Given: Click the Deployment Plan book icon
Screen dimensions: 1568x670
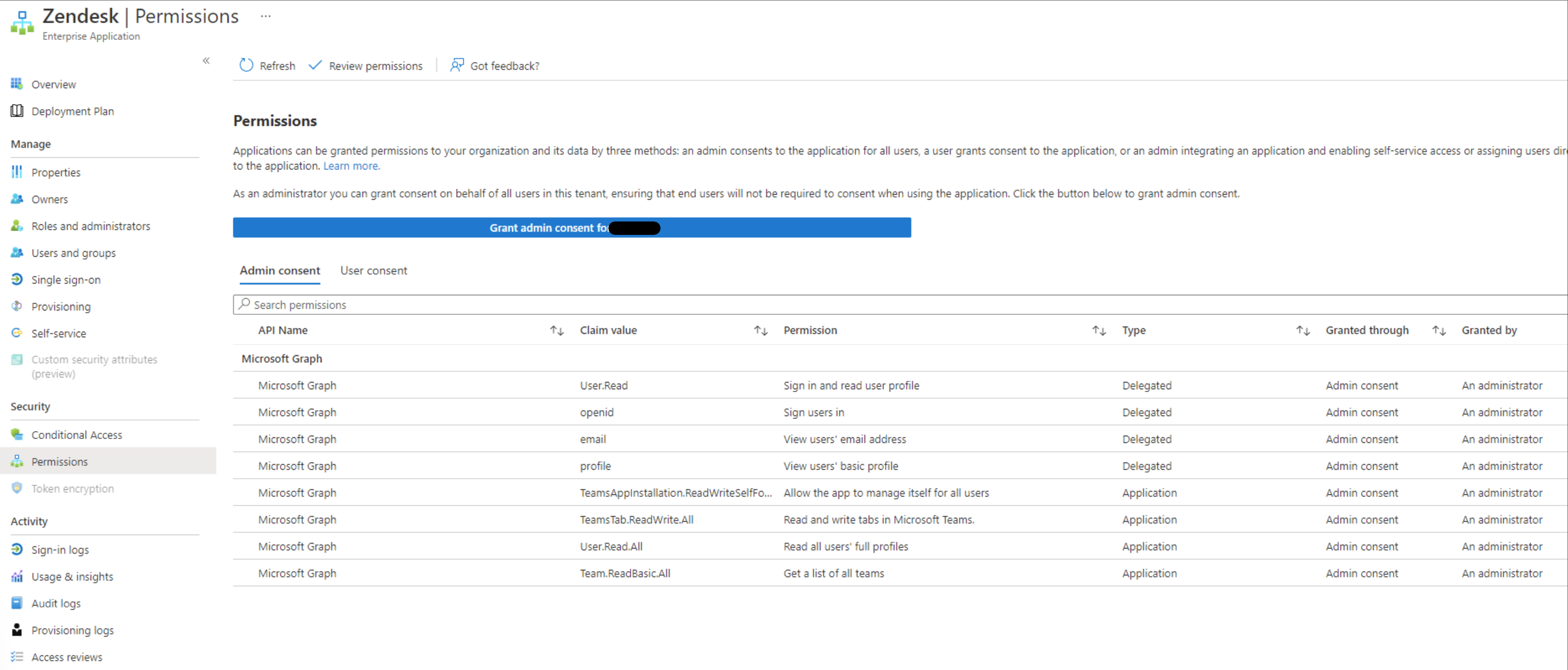Looking at the screenshot, I should coord(16,111).
